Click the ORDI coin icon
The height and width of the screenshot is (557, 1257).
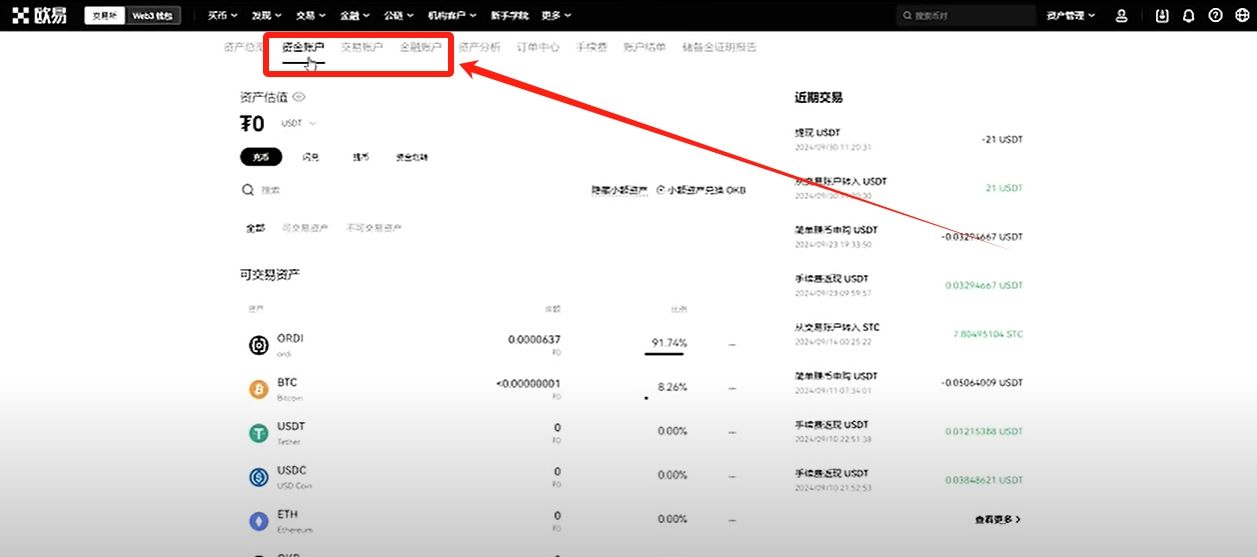coord(259,345)
